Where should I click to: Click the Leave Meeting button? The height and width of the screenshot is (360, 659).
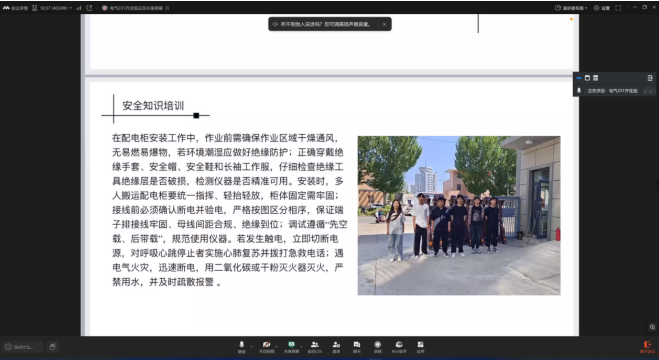pyautogui.click(x=647, y=347)
